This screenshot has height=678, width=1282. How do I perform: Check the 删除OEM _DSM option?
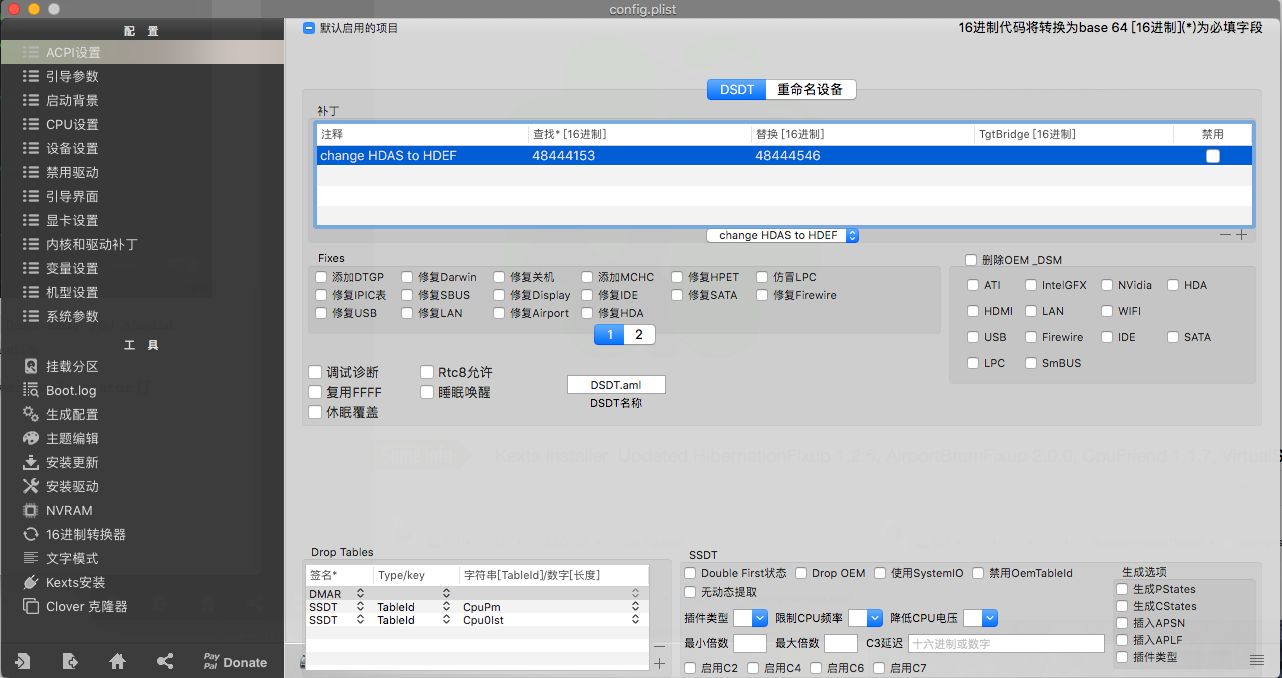coord(970,260)
